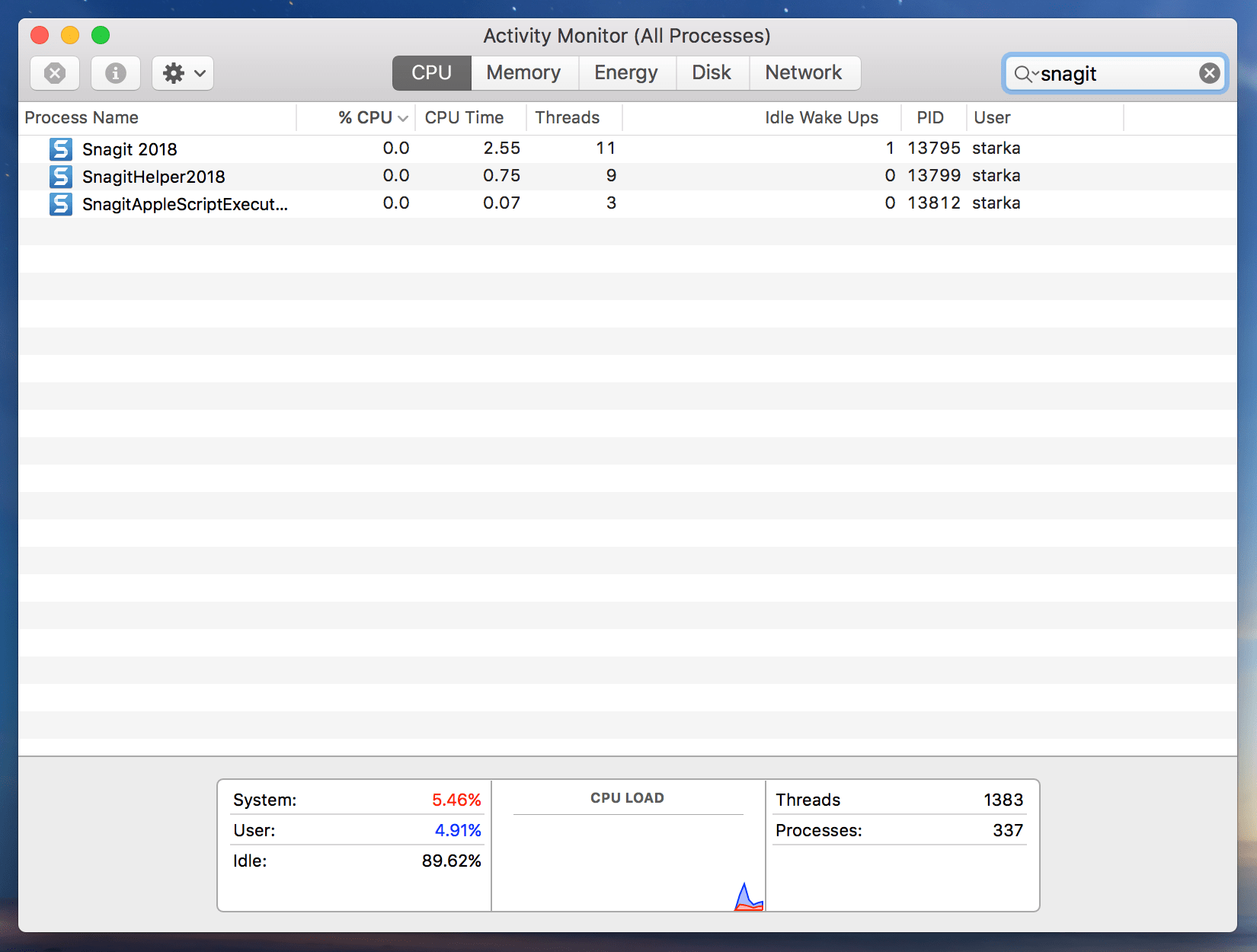Click in the snagit search field
The height and width of the screenshot is (952, 1257).
[1112, 74]
